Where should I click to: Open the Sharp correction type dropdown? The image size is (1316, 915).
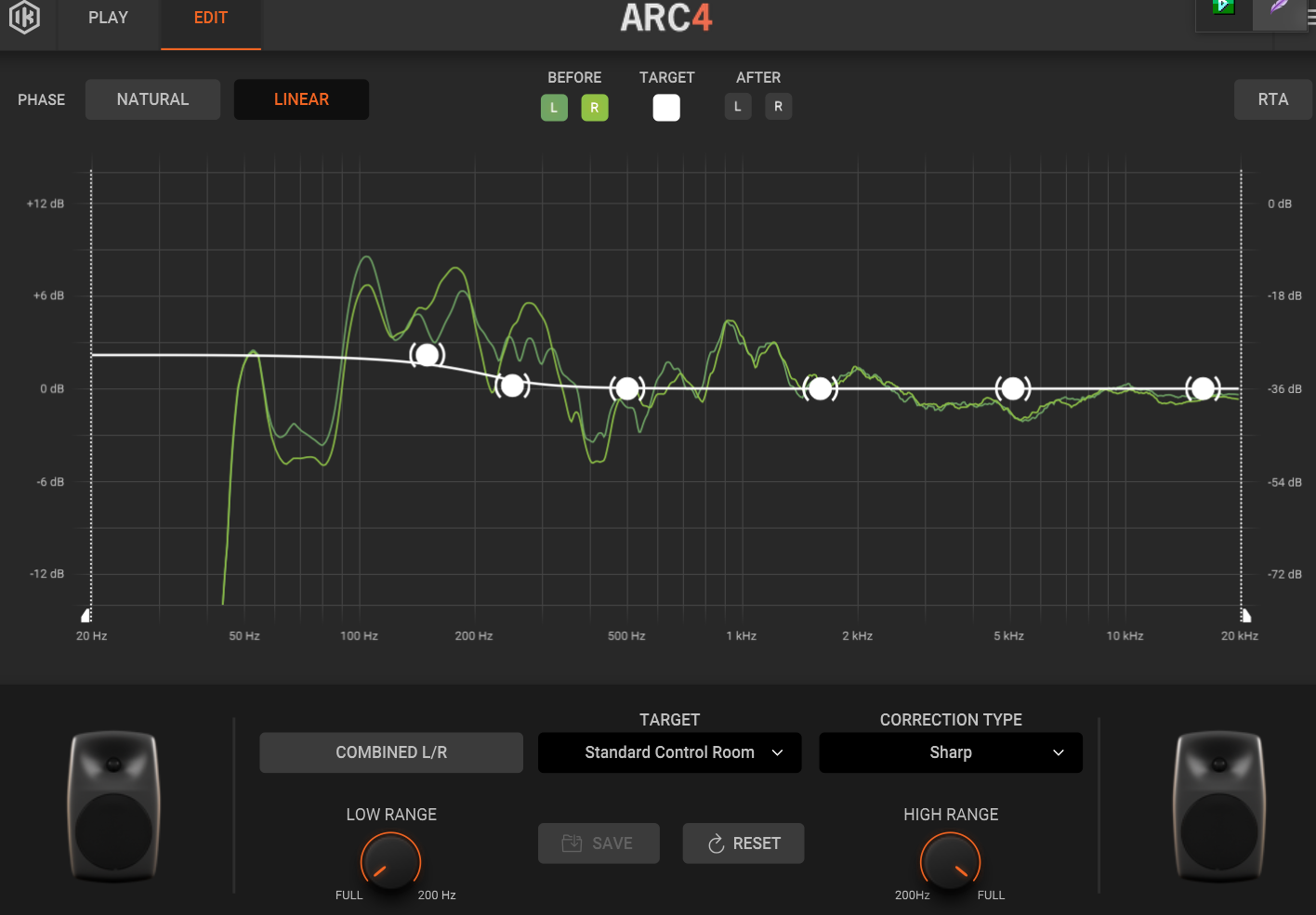951,752
